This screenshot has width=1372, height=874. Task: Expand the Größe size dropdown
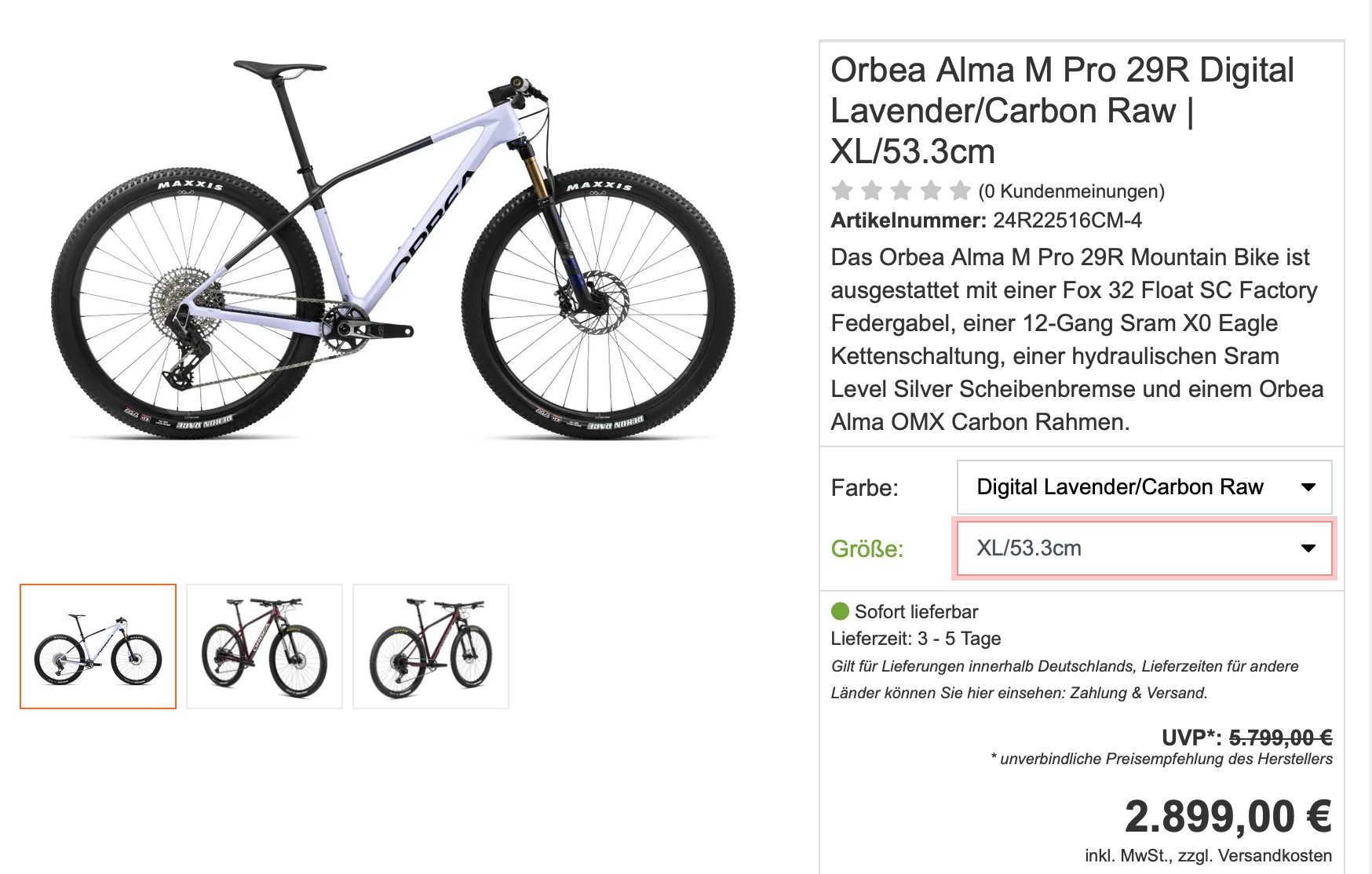click(x=1144, y=548)
